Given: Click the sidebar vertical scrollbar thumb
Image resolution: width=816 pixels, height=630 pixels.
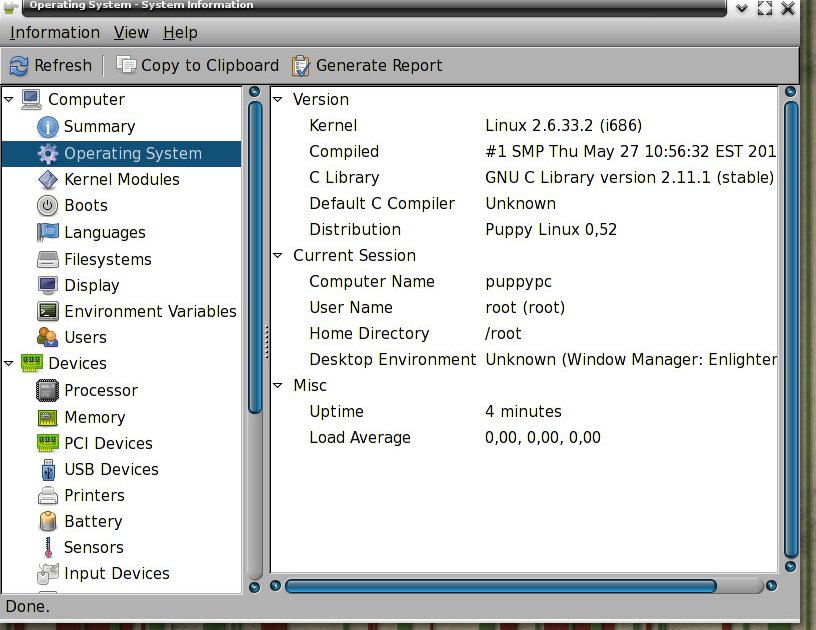Looking at the screenshot, I should (254, 258).
